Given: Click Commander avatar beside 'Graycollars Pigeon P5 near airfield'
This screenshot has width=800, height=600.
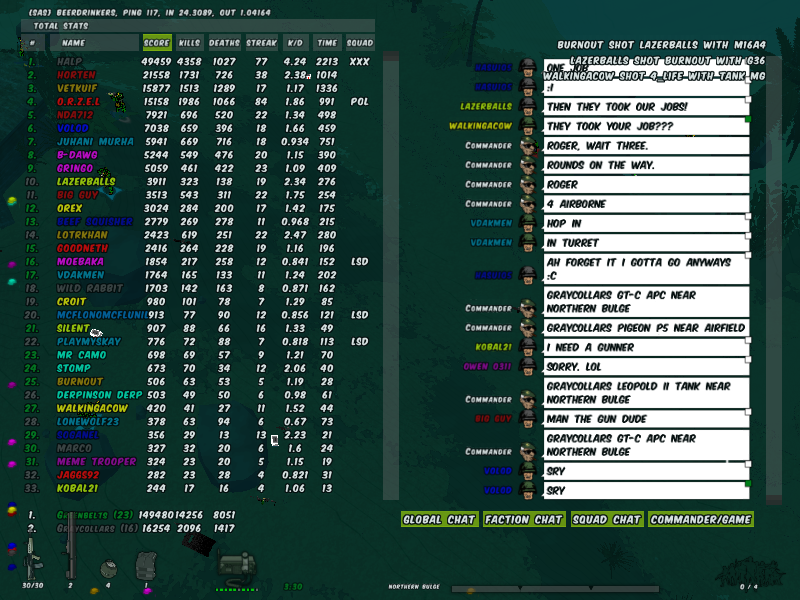Looking at the screenshot, I should click(x=529, y=328).
